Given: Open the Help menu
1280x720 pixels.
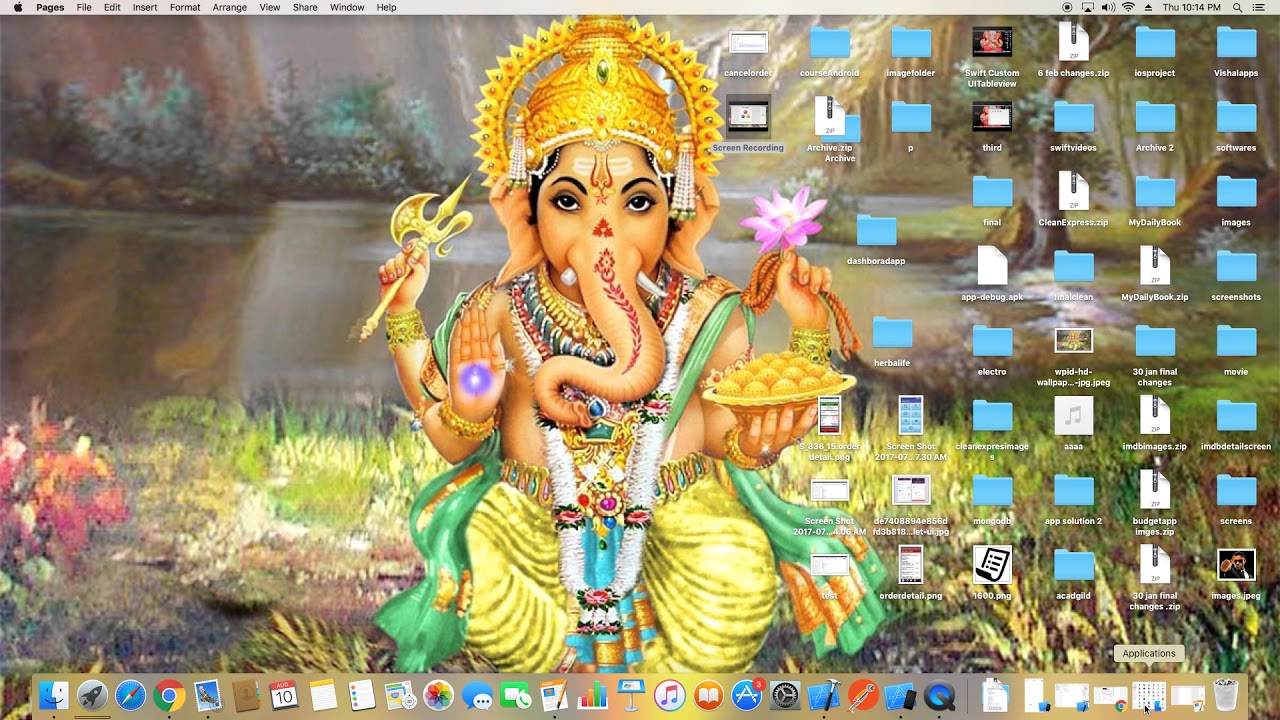Looking at the screenshot, I should point(387,7).
